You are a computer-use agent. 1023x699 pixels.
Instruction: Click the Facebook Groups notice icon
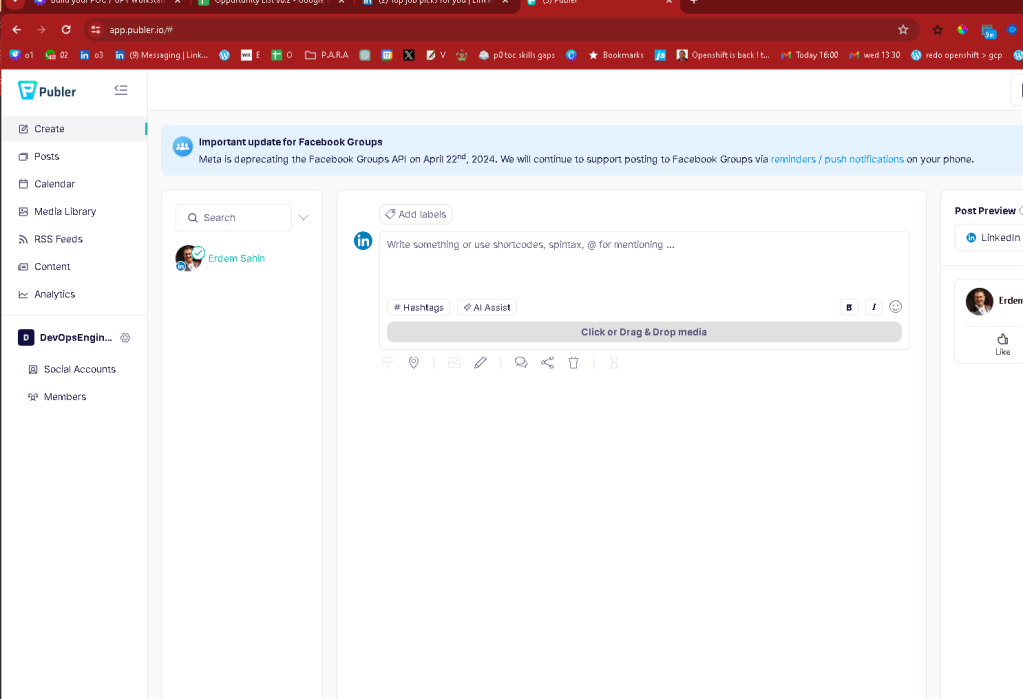pyautogui.click(x=183, y=146)
